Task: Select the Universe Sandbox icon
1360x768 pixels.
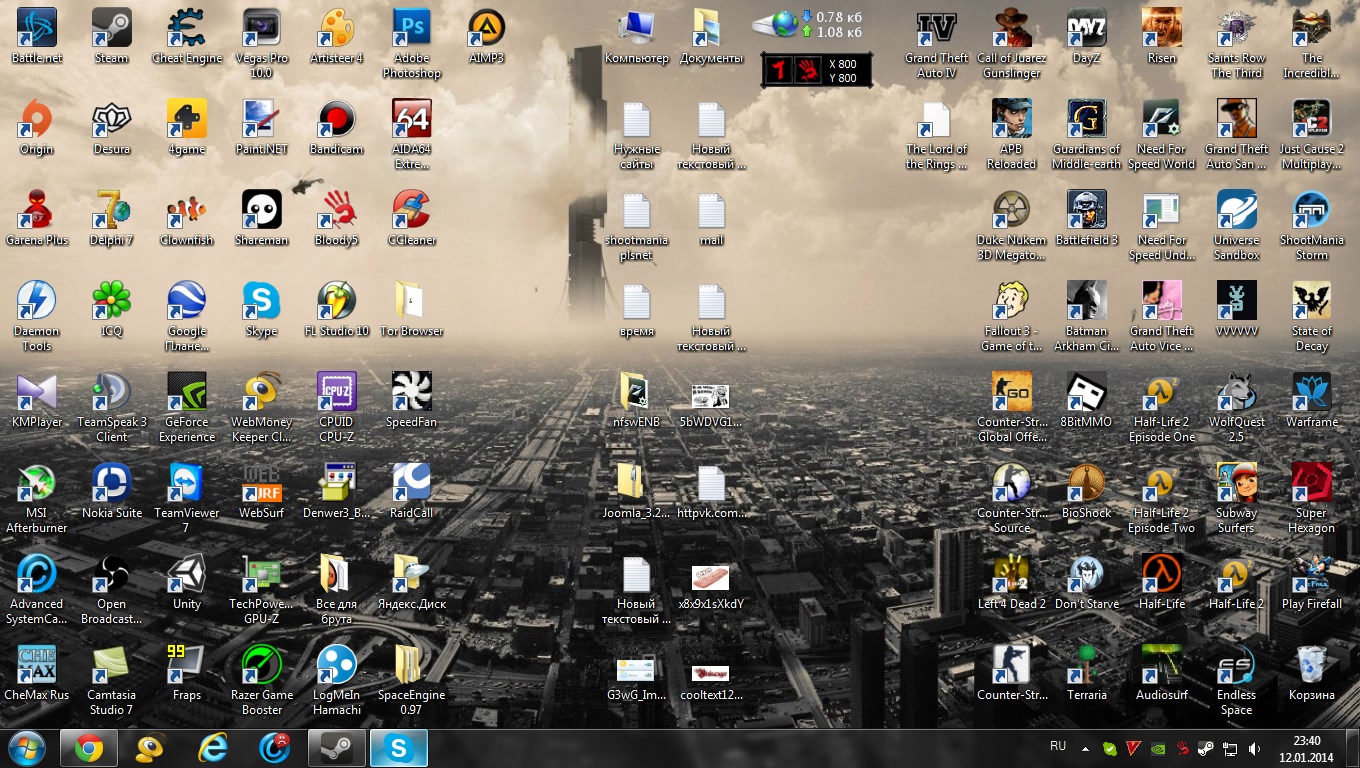Action: 1237,226
